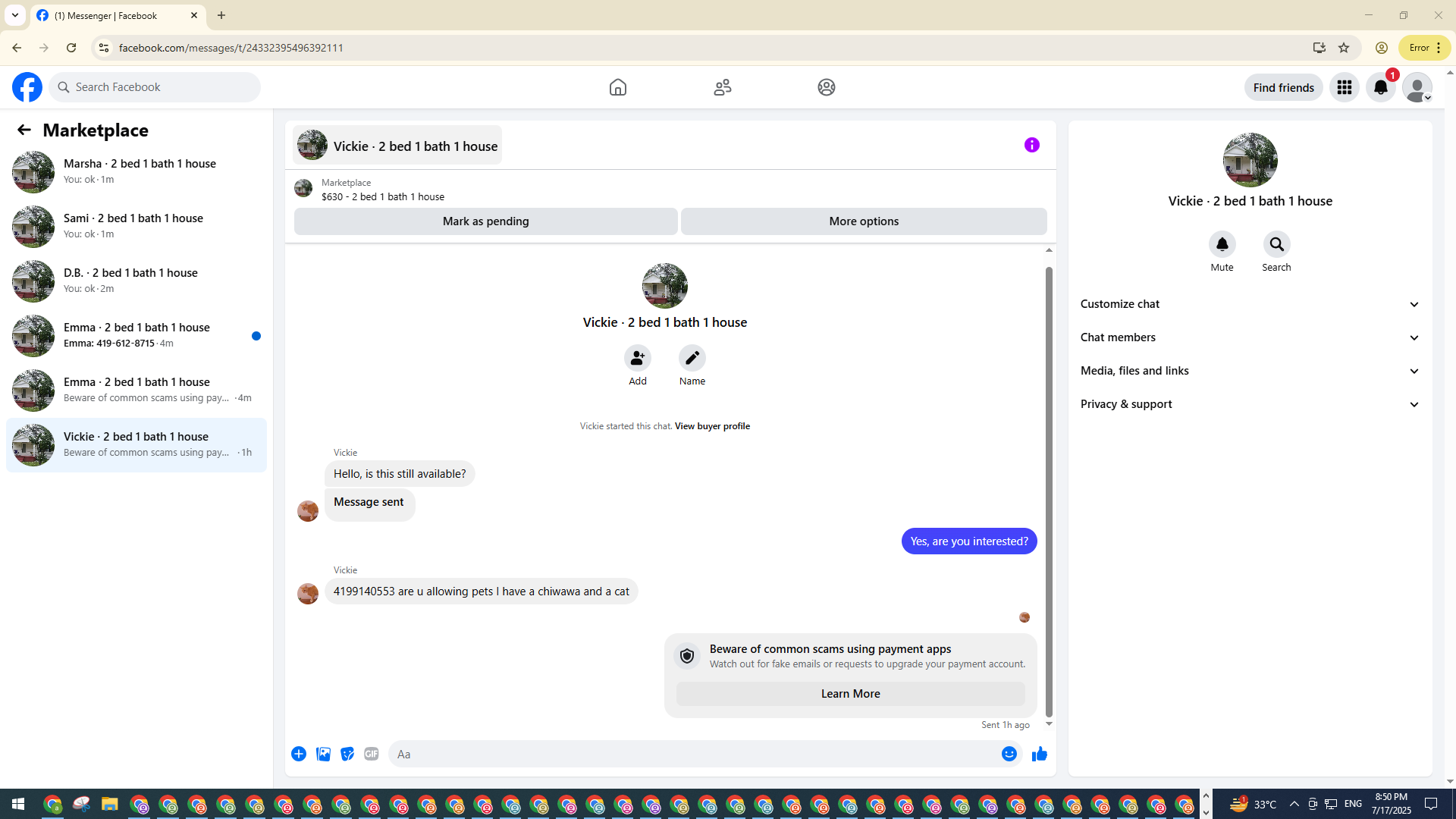This screenshot has height=819, width=1456.
Task: Open the emoji picker in message box
Action: pos(1009,754)
